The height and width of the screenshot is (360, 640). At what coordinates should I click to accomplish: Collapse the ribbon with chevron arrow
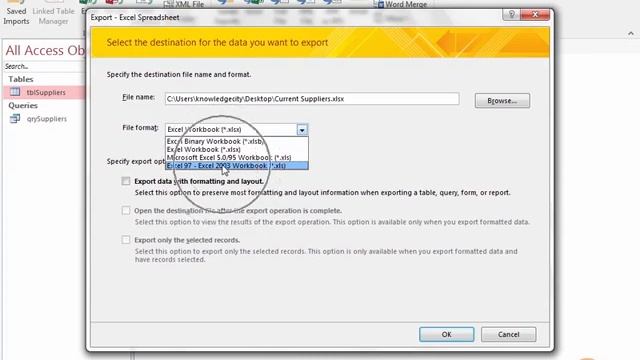point(631,33)
